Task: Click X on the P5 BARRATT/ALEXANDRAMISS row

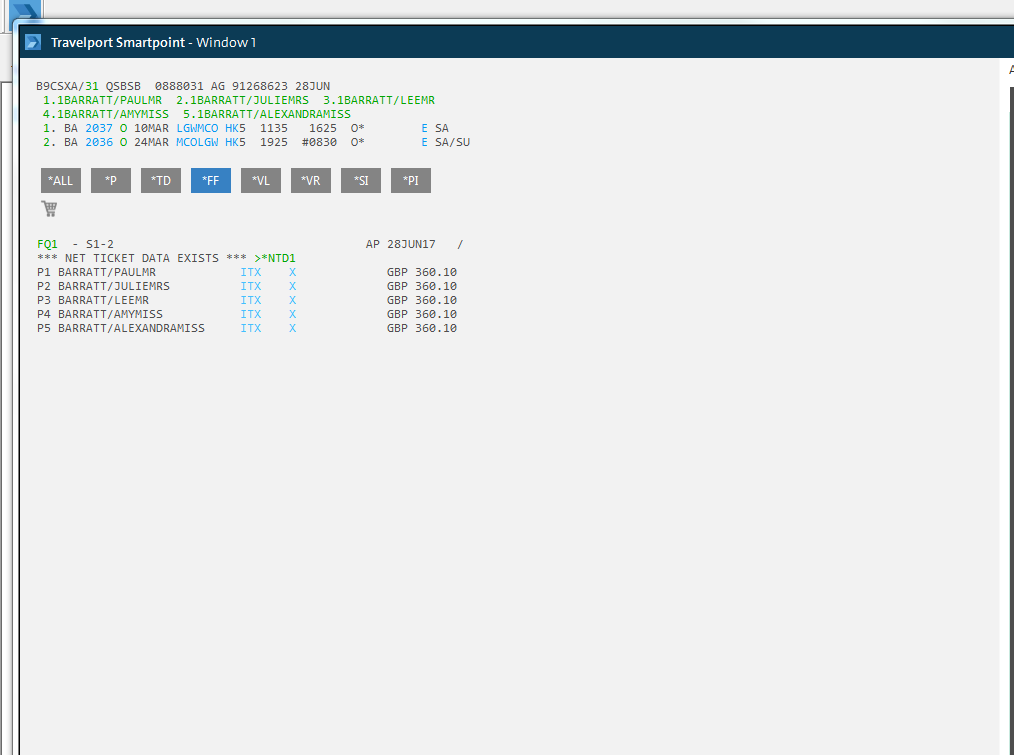Action: click(x=292, y=328)
